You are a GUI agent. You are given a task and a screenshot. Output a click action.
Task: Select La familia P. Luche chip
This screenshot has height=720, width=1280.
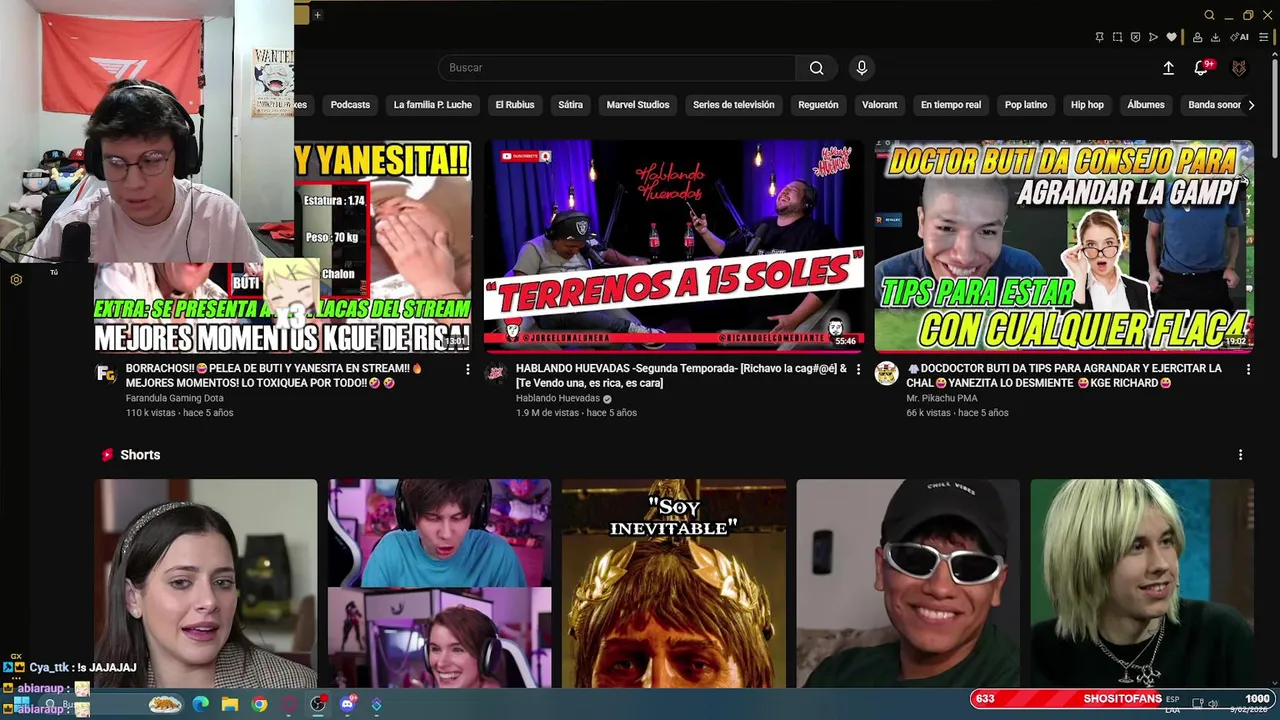[x=432, y=105]
